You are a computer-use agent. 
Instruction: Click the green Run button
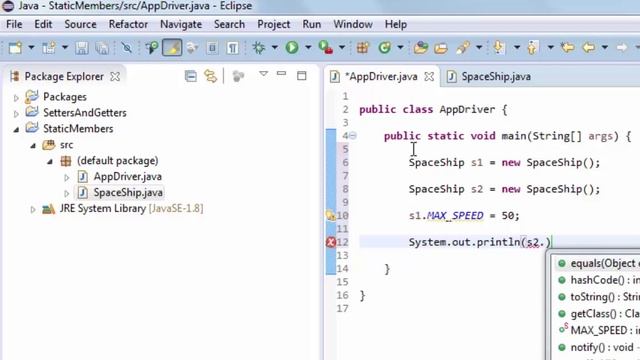click(291, 48)
